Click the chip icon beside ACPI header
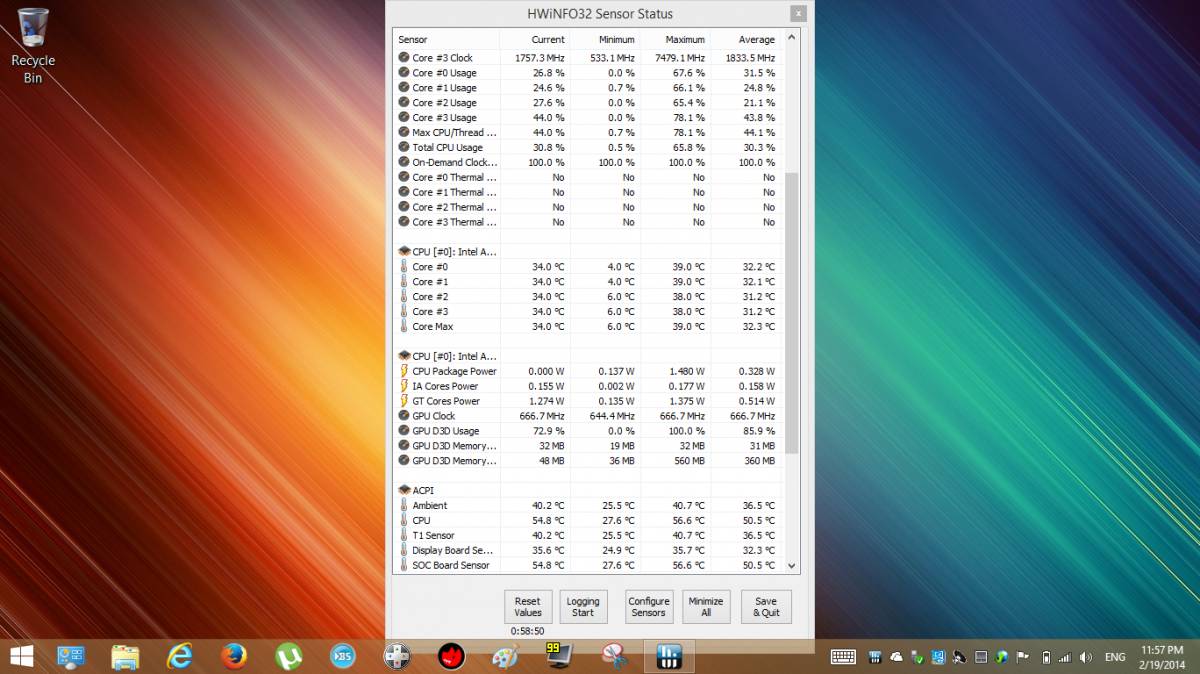The image size is (1200, 674). (404, 490)
